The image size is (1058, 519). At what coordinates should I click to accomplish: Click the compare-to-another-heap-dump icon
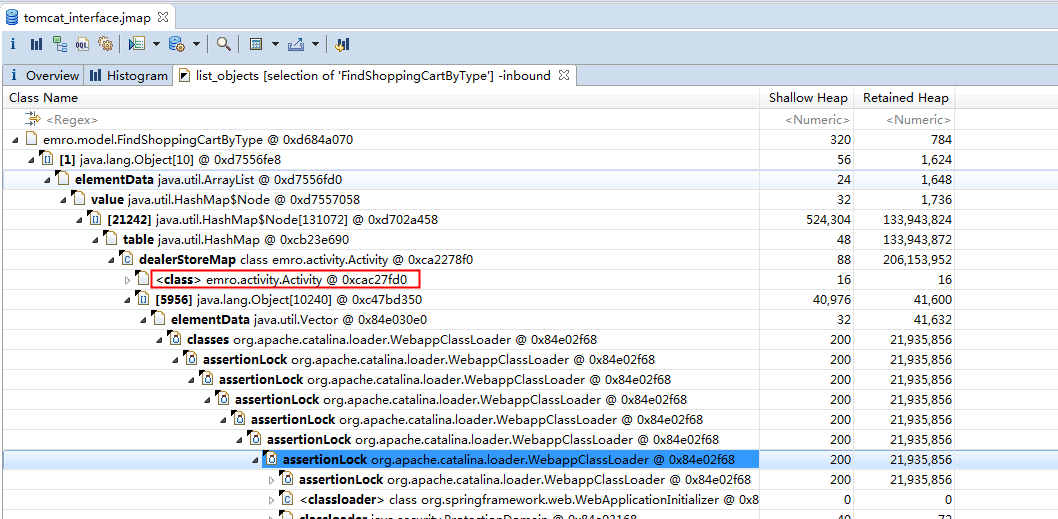(x=342, y=44)
